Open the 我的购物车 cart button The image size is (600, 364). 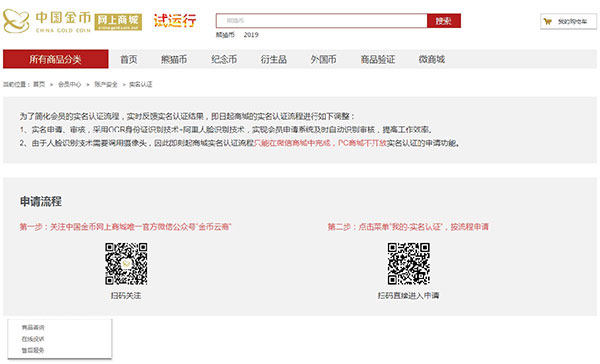(x=568, y=21)
